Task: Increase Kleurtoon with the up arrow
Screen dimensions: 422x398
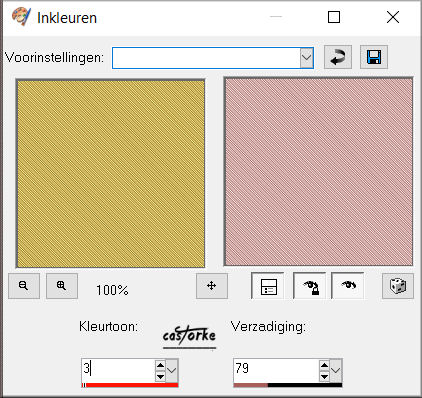Action: tap(160, 365)
